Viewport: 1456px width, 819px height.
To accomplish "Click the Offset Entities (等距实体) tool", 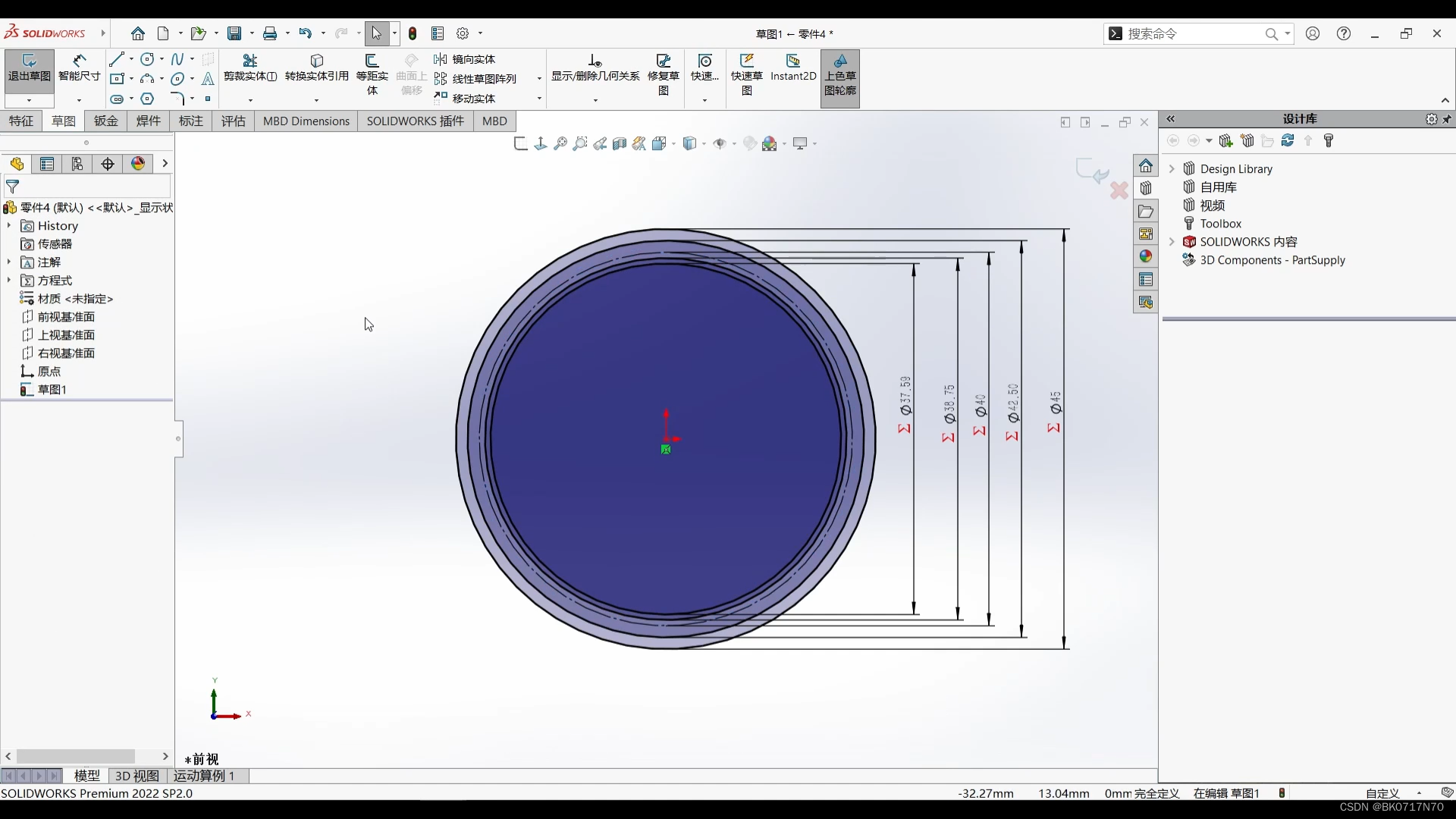I will [x=372, y=74].
